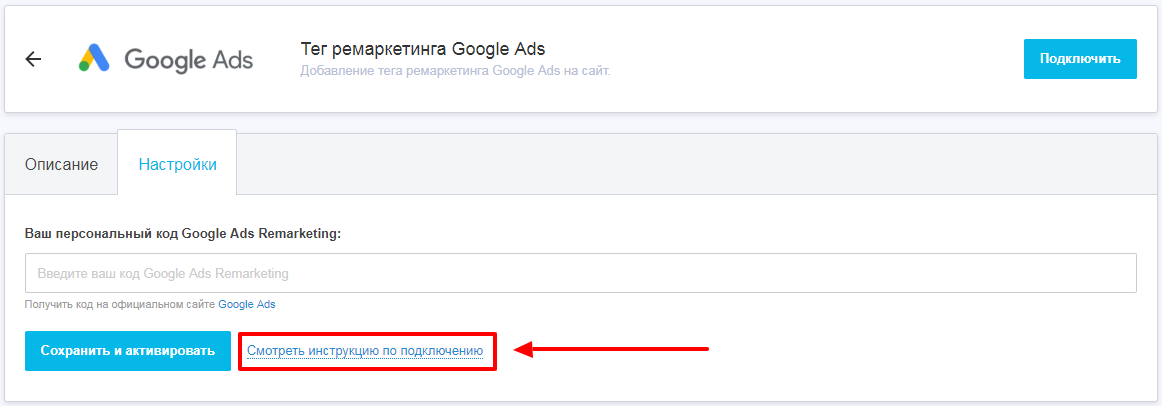Click the heading Тег ремаркетинга Google Ads
1162x406 pixels.
pos(423,49)
